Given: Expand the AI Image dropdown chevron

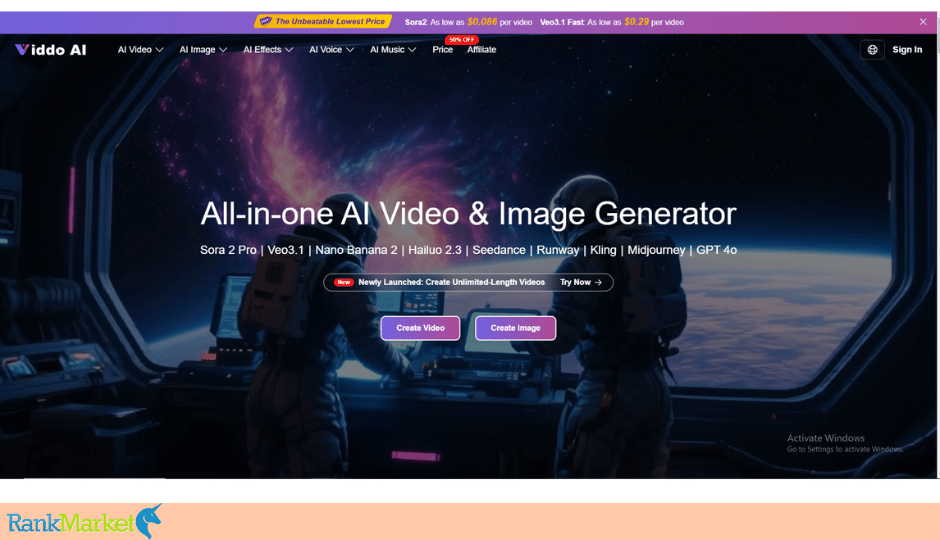Looking at the screenshot, I should 223,50.
